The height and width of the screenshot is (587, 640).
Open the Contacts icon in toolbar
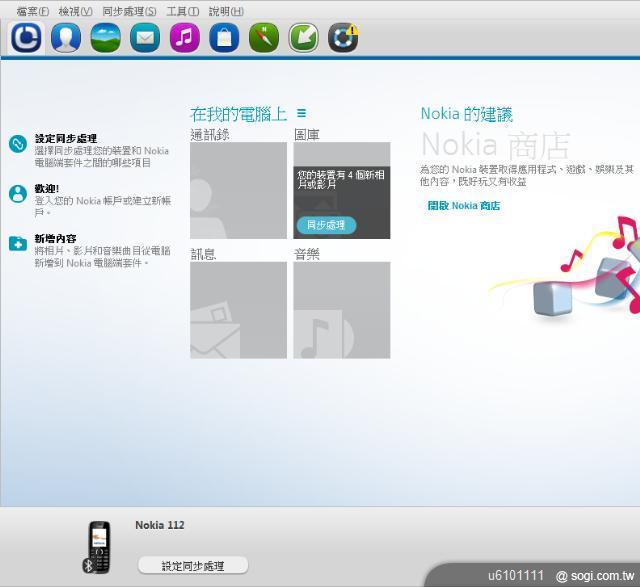click(66, 38)
